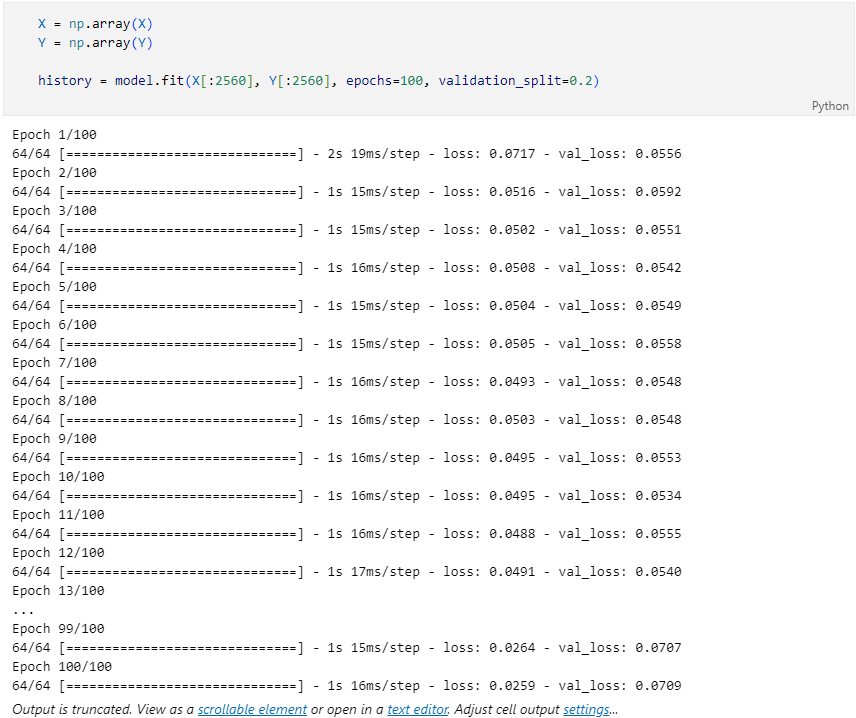Click the text 'Epoch 11/100'
This screenshot has height=718, width=856.
tap(58, 514)
